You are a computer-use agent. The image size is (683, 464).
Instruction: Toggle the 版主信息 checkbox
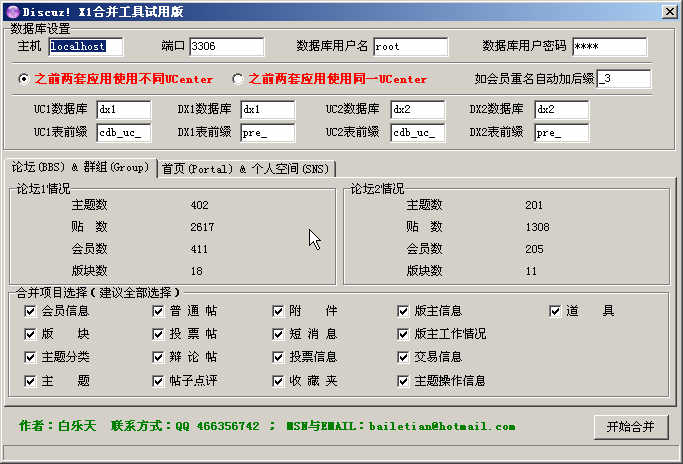403,311
